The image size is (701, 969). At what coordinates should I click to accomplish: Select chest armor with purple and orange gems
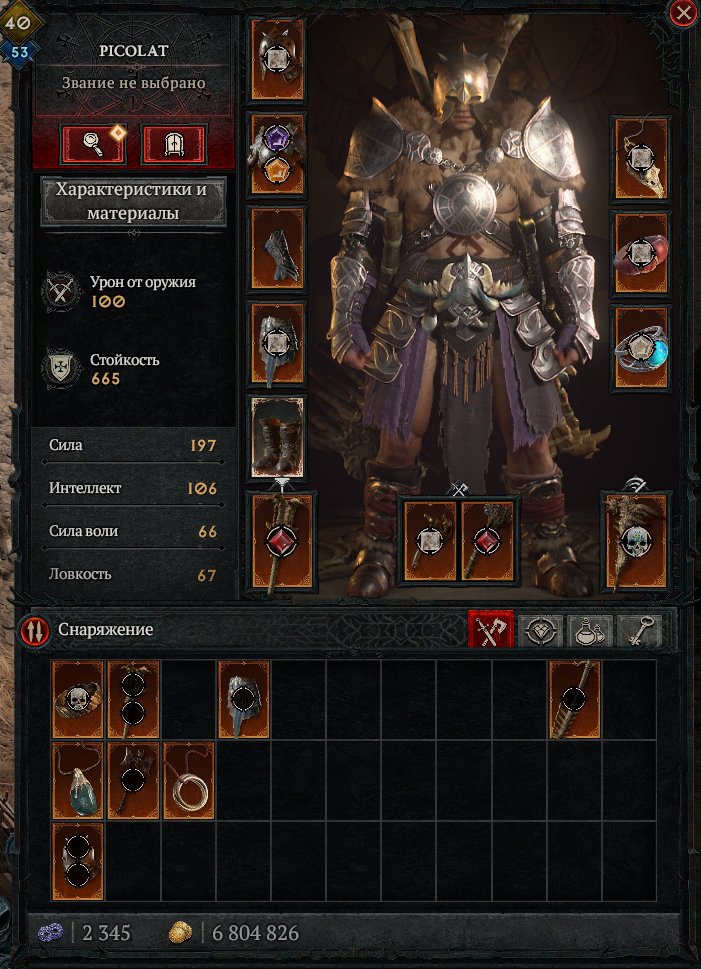pos(278,154)
